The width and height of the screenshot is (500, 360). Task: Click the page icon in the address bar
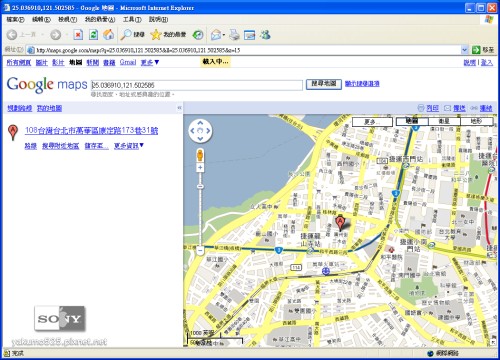(31, 50)
